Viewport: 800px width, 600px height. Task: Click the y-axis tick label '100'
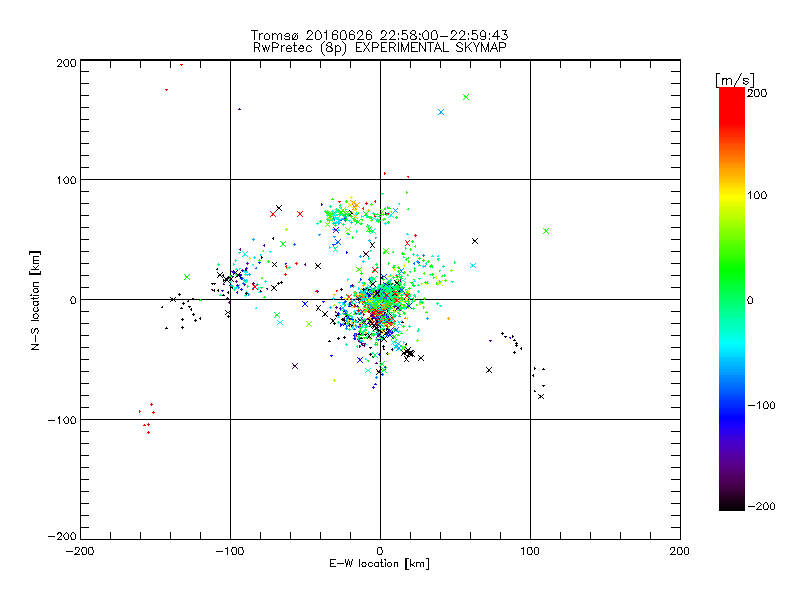coord(67,180)
